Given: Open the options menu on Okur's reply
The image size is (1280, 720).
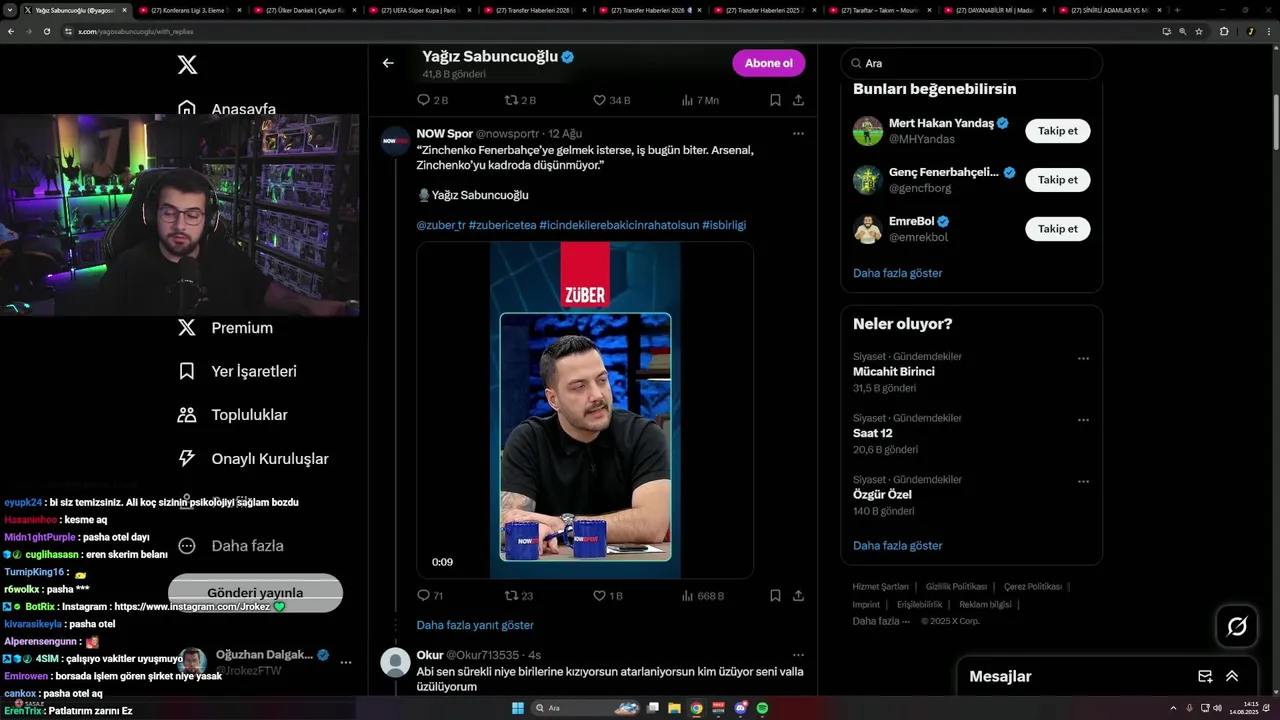Looking at the screenshot, I should pos(798,655).
